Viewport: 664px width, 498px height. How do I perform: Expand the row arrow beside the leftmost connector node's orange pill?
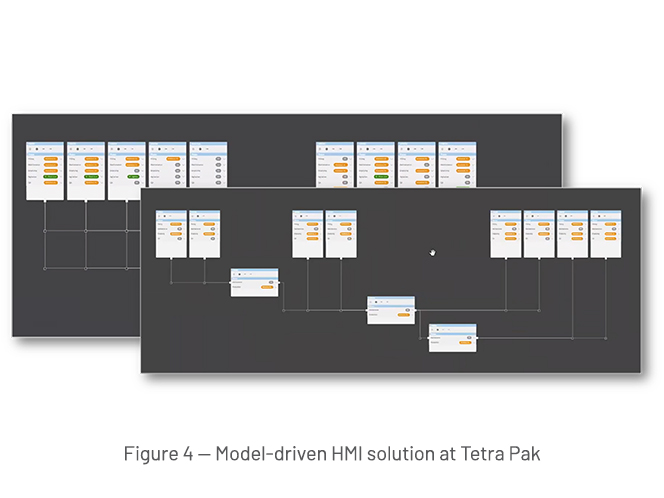pos(276,287)
